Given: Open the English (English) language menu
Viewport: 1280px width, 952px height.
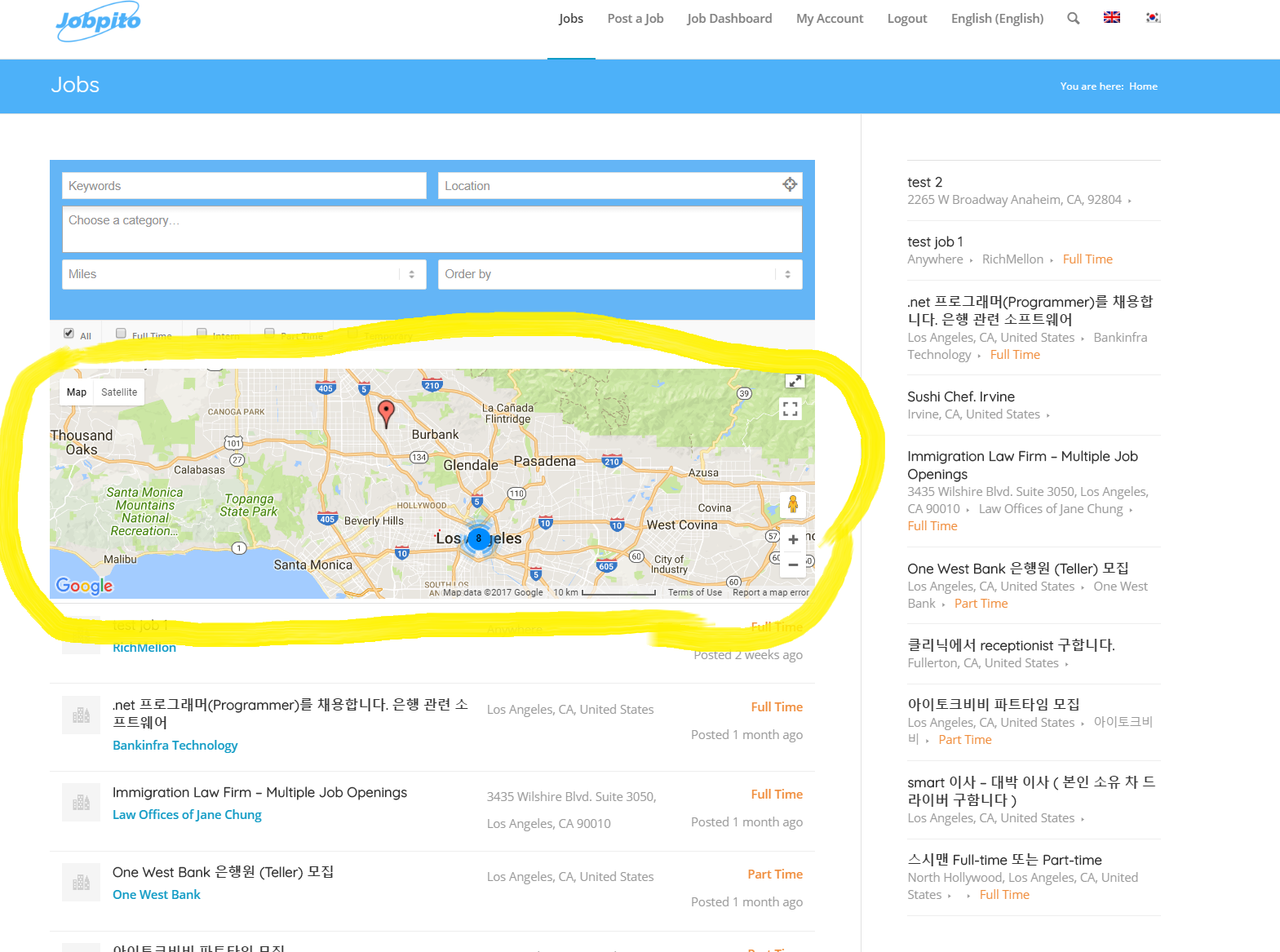Looking at the screenshot, I should click(x=997, y=18).
